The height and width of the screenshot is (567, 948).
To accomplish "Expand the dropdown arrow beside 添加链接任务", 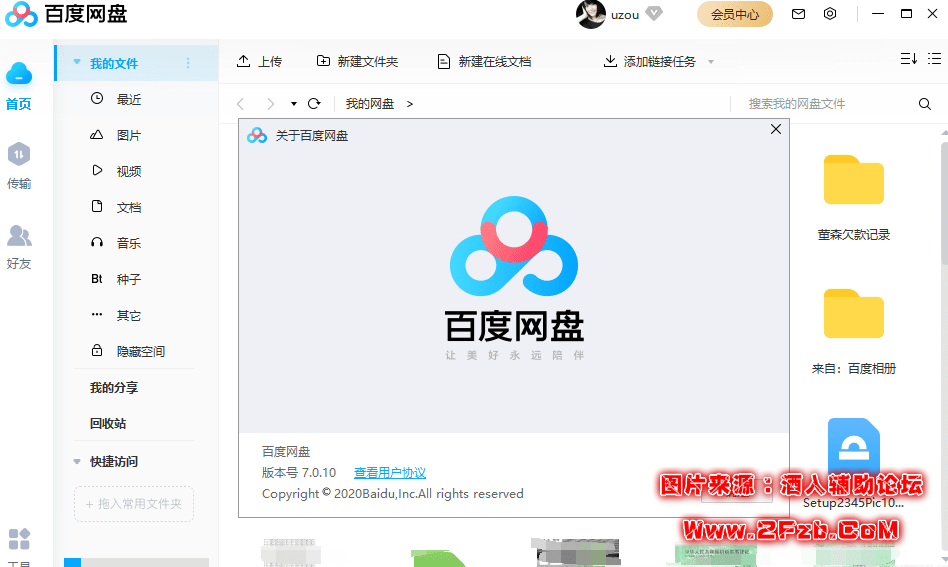I will click(x=711, y=62).
